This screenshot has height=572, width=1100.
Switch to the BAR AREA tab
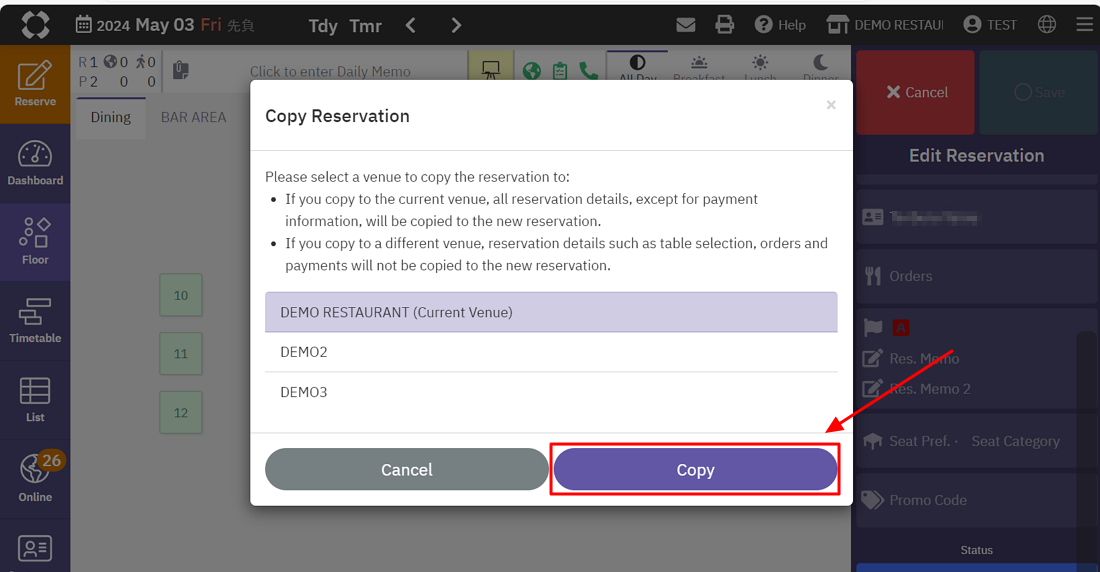(x=193, y=117)
